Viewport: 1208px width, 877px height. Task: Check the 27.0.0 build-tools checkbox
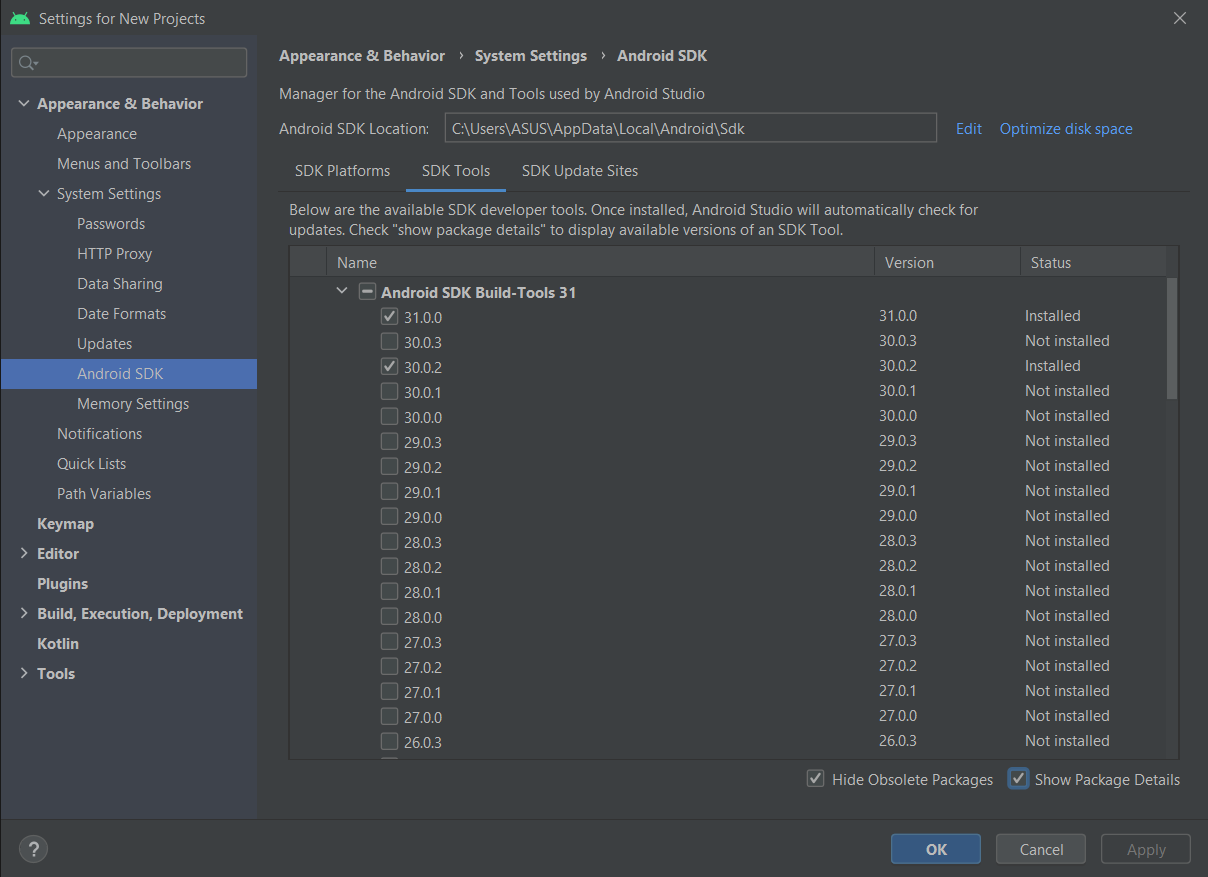pos(389,716)
